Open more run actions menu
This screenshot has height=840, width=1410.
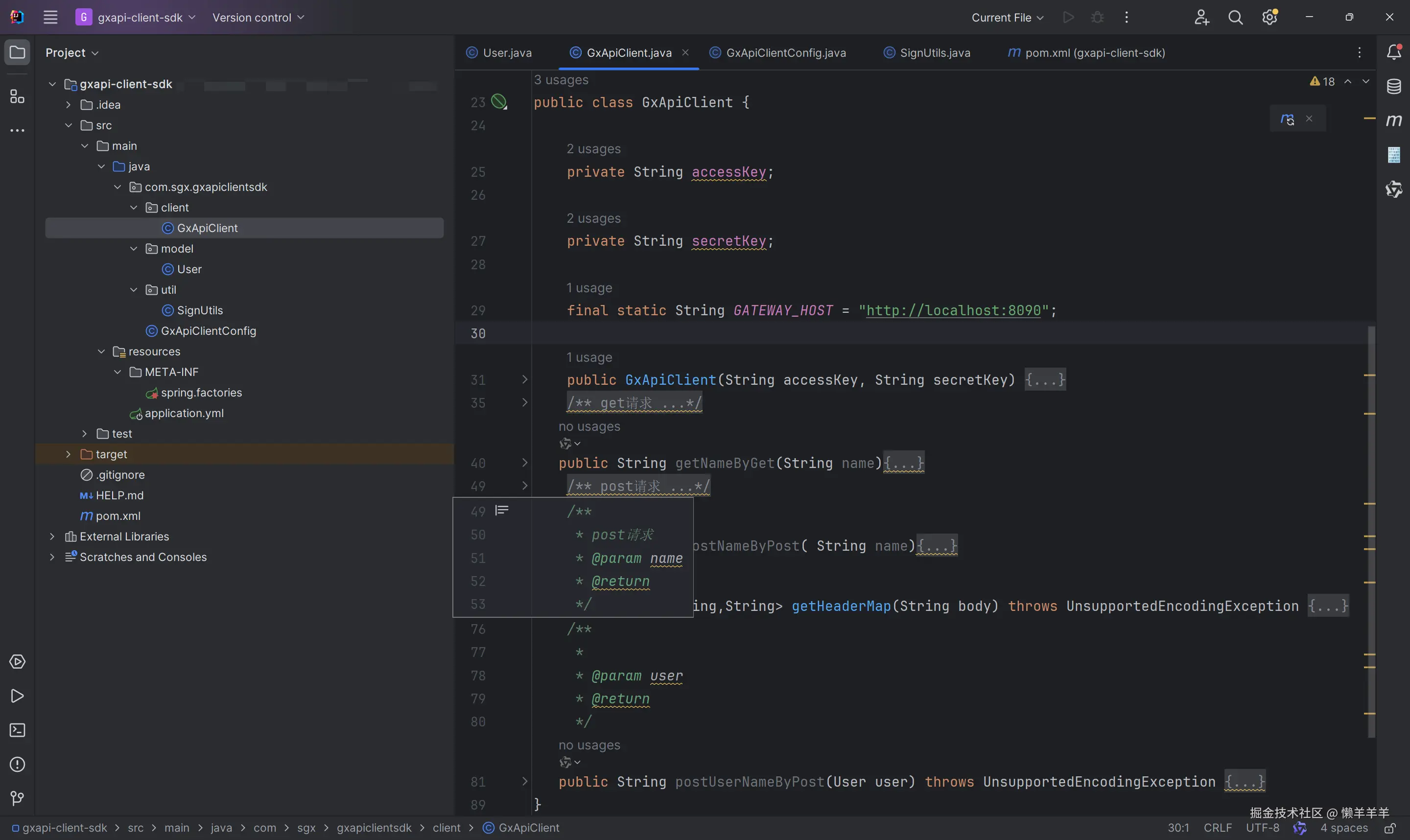pos(1127,17)
